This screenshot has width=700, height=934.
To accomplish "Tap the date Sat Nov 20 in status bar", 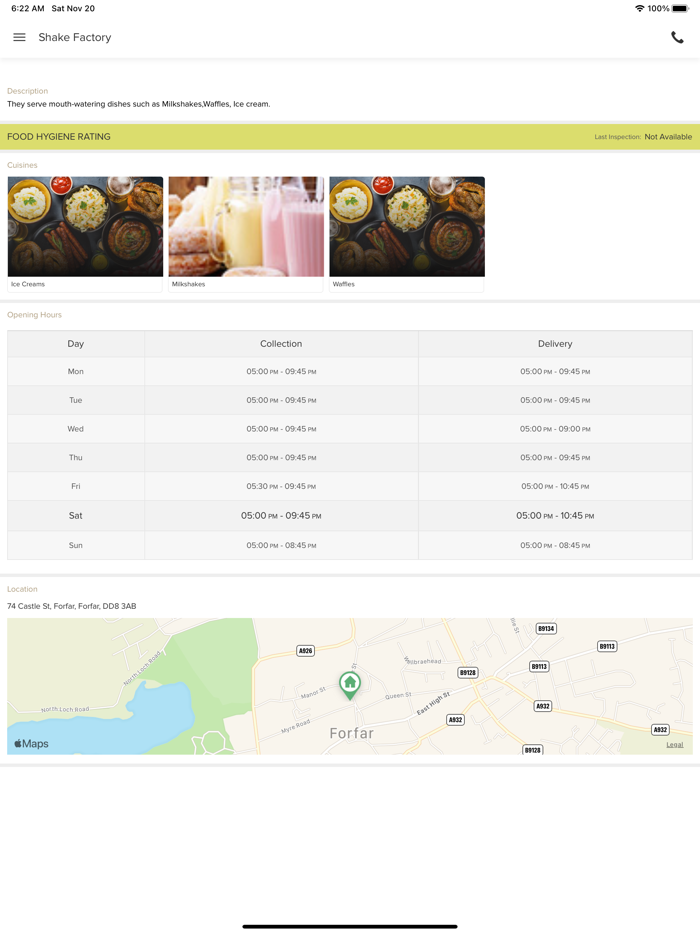I will (73, 8).
